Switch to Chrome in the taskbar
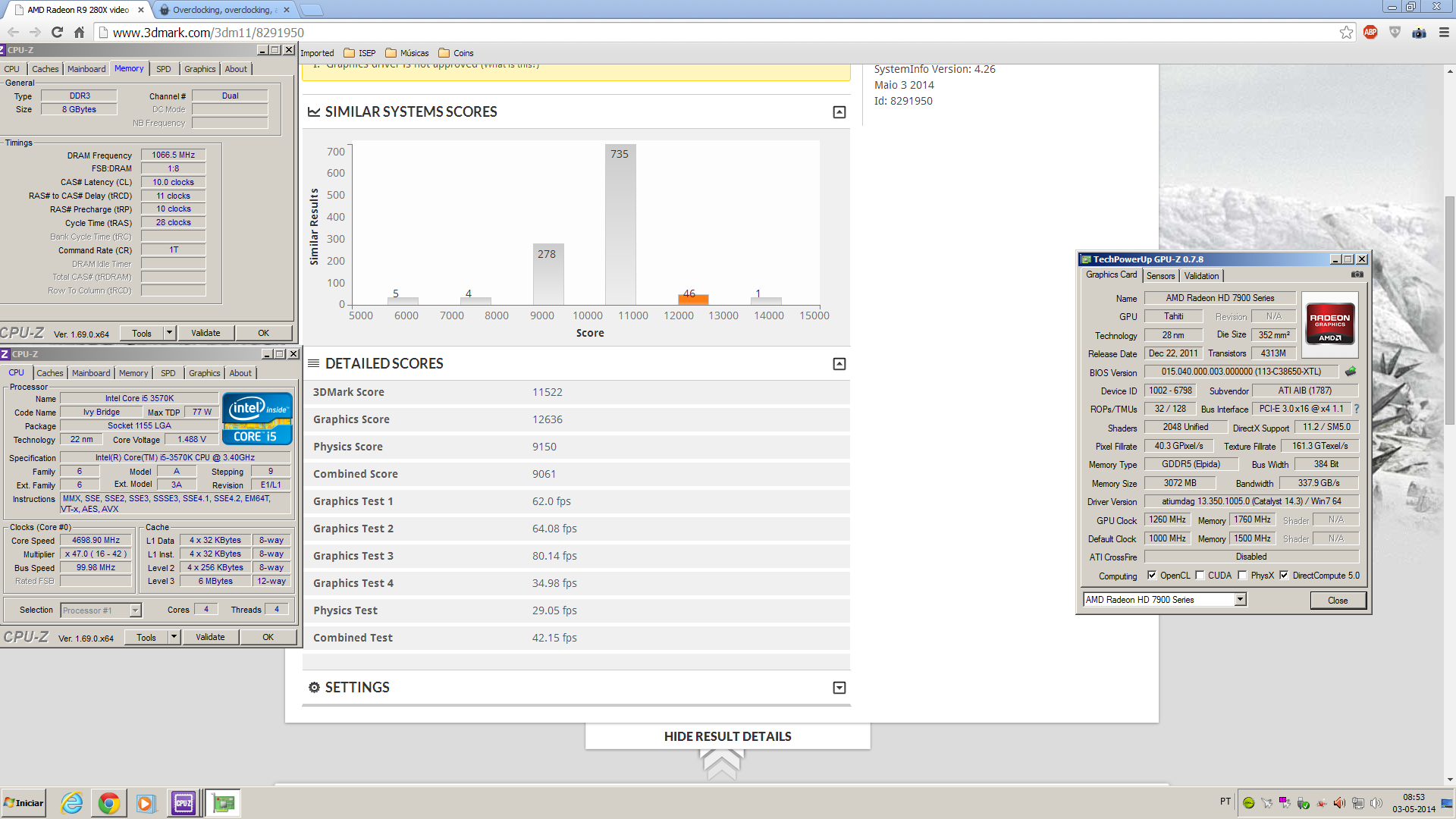This screenshot has width=1456, height=819. (x=108, y=803)
